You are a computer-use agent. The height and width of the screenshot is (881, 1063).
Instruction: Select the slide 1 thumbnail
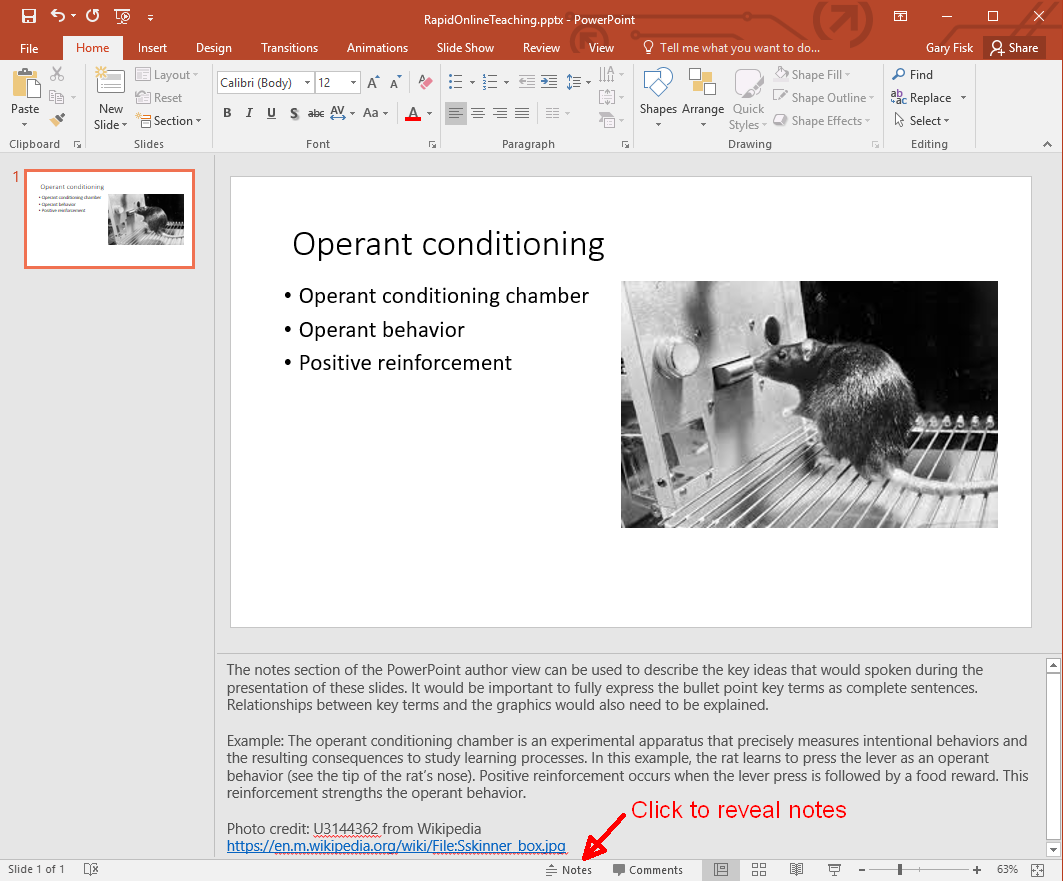[x=109, y=219]
